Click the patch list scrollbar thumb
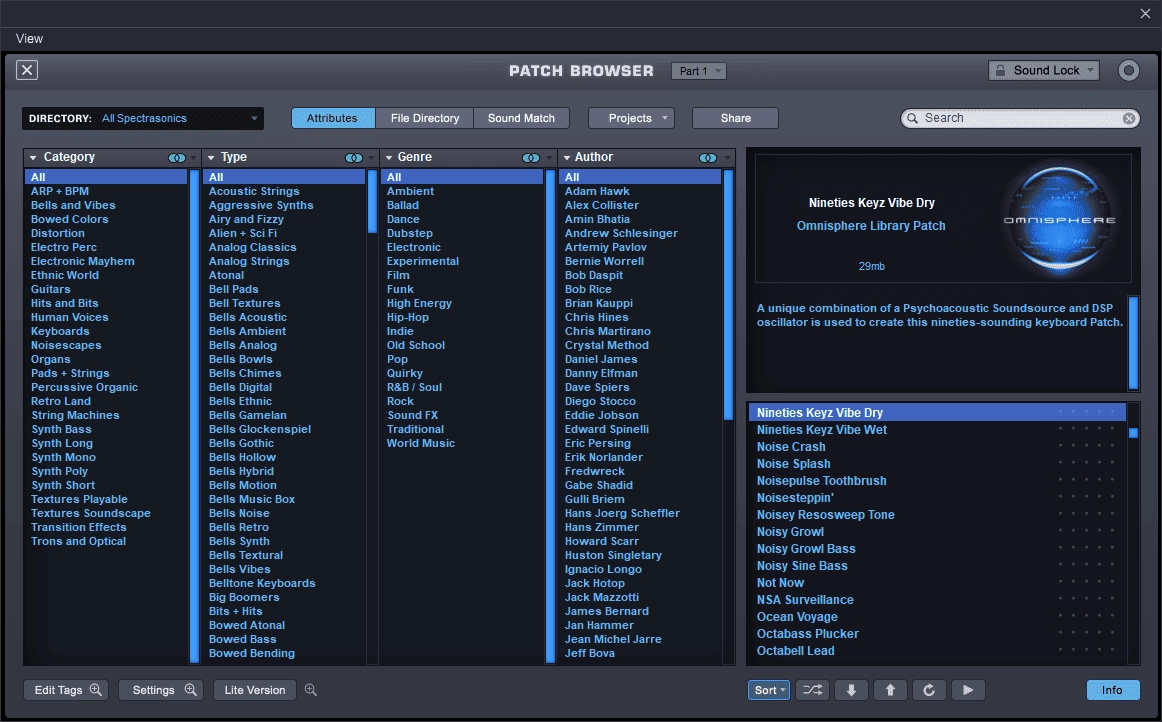The image size is (1162, 722). click(x=1133, y=432)
